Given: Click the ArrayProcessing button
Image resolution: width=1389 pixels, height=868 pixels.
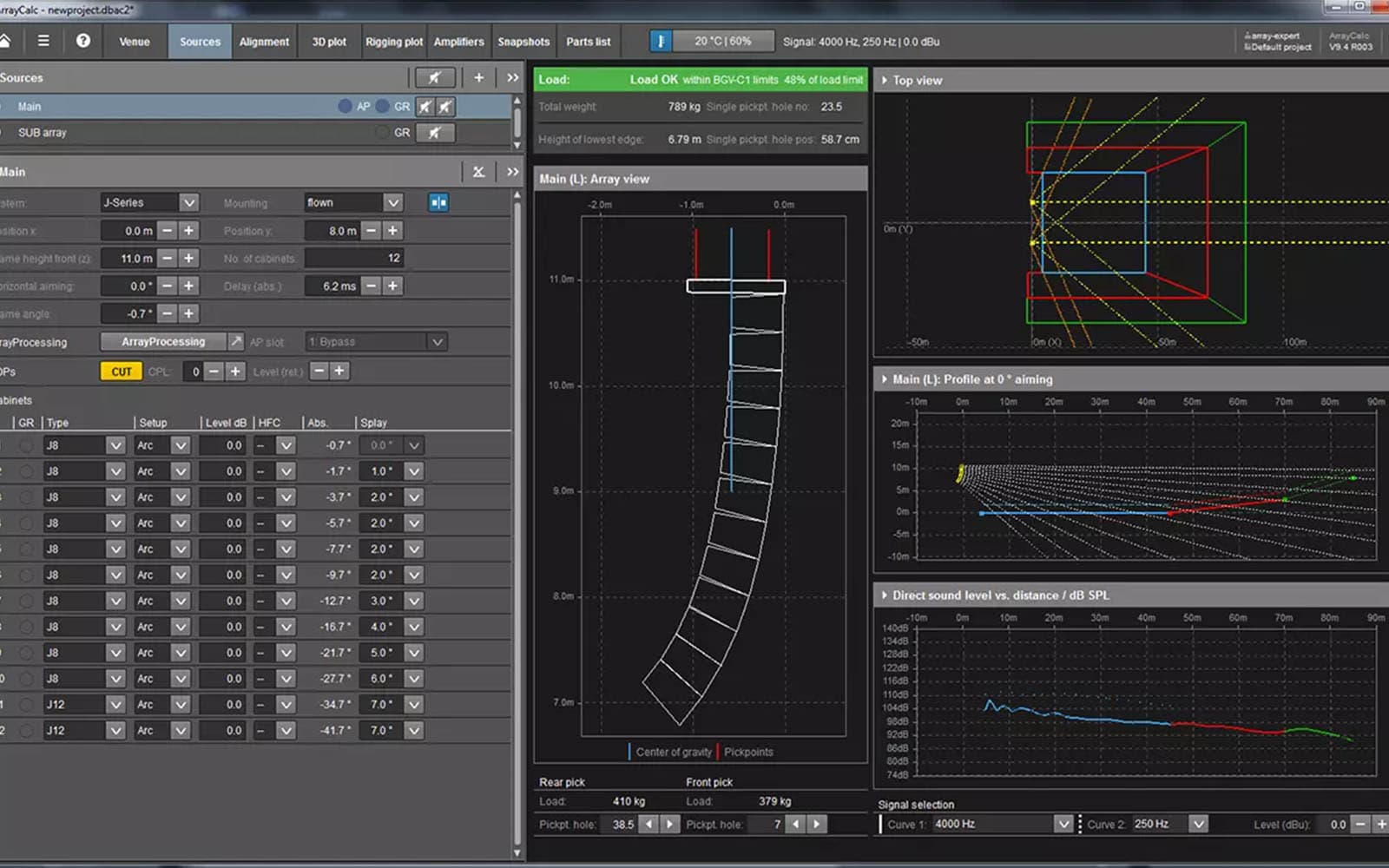Looking at the screenshot, I should tap(164, 341).
